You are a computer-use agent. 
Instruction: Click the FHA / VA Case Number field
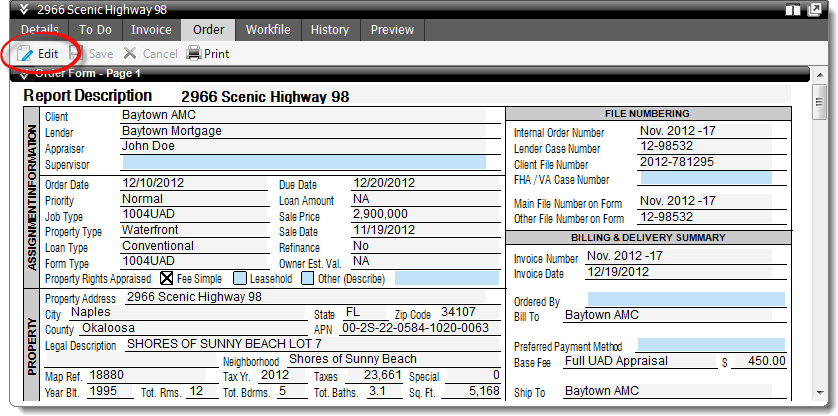[704, 179]
